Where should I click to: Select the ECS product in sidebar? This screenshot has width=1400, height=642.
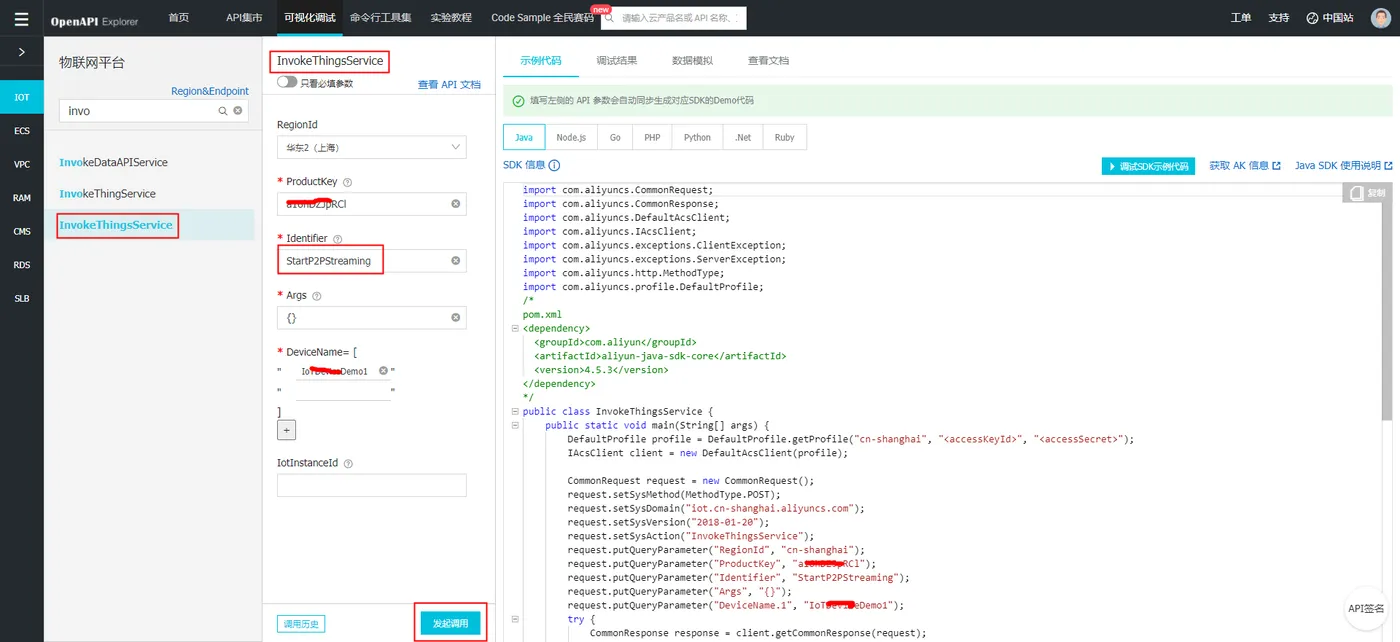[x=21, y=131]
